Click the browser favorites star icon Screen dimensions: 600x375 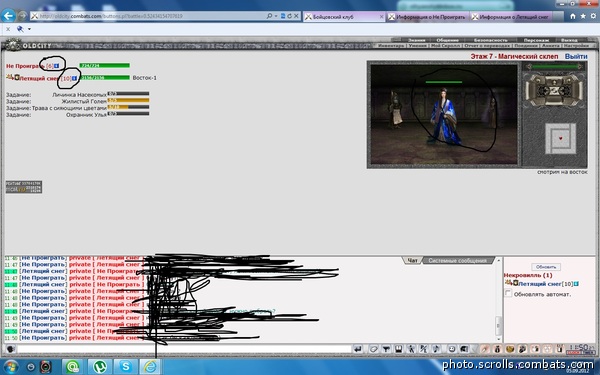[583, 16]
